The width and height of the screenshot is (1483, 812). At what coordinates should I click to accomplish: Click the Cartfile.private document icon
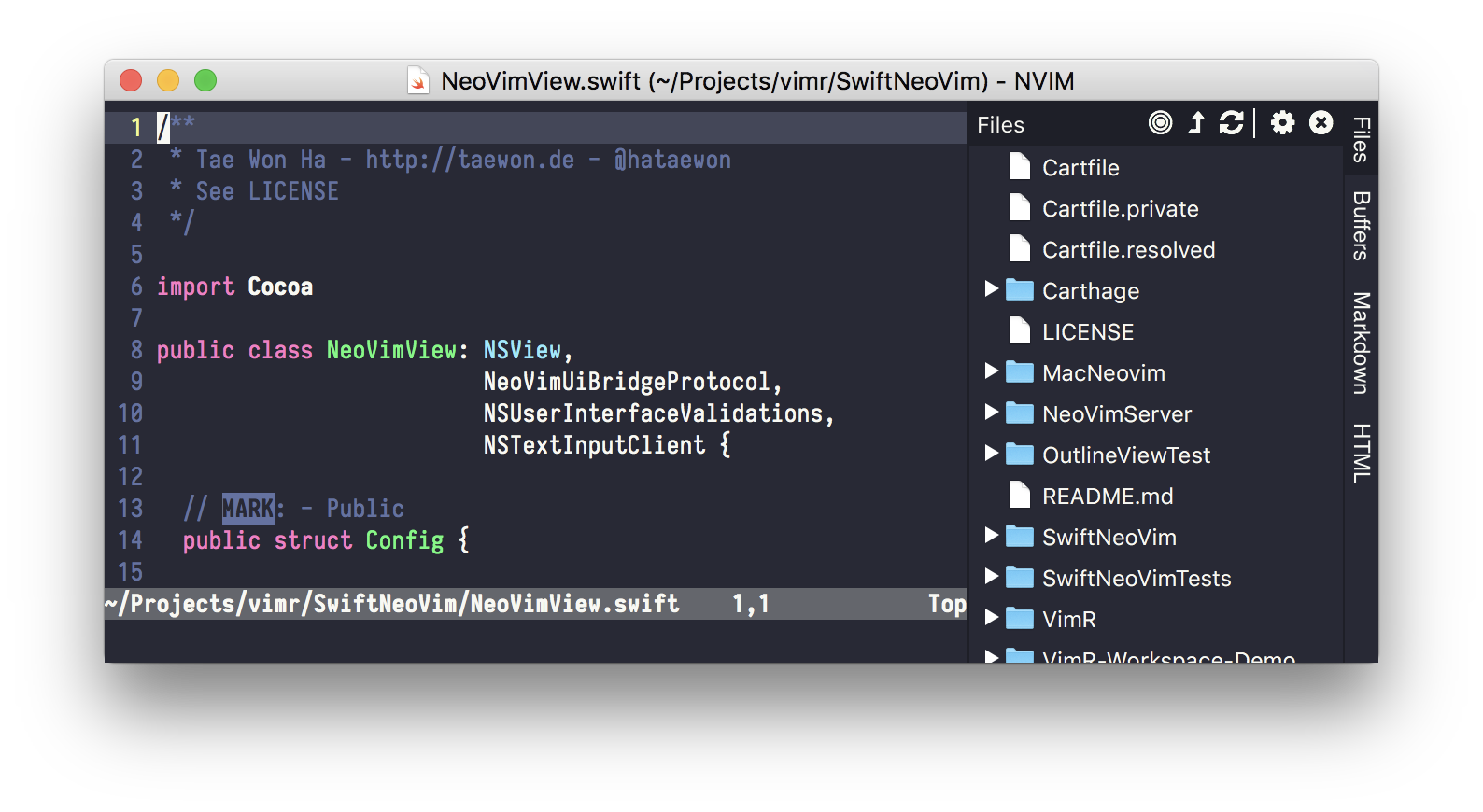tap(1020, 208)
